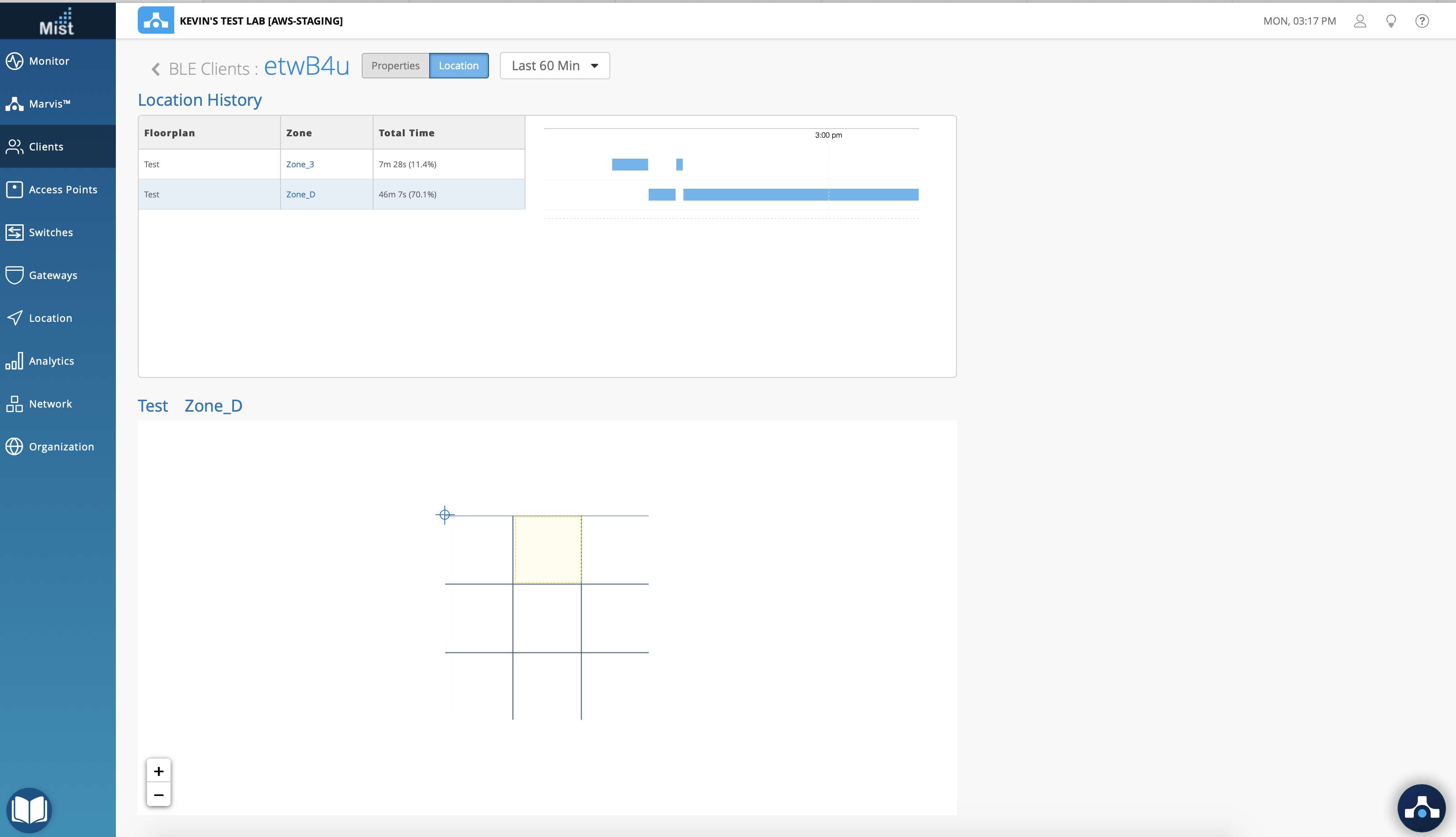Image resolution: width=1456 pixels, height=837 pixels.
Task: Open the help question mark icon
Action: (x=1421, y=21)
